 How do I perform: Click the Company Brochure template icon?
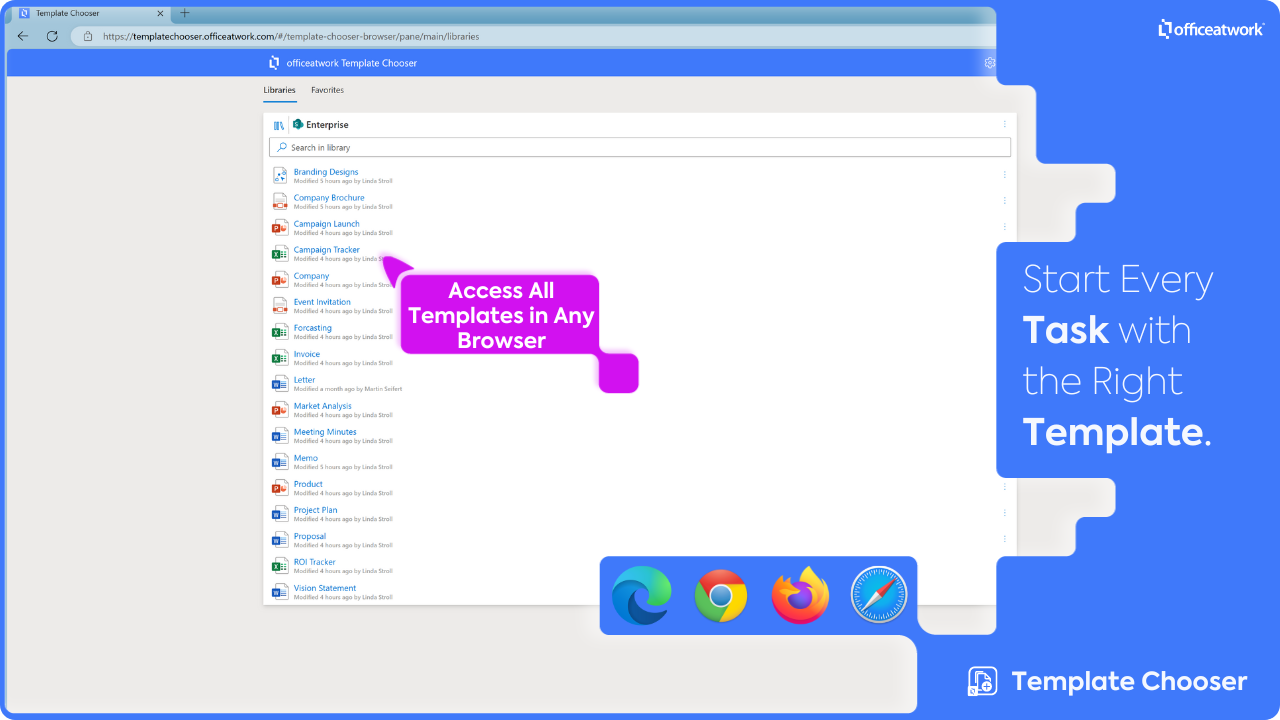pyautogui.click(x=280, y=201)
